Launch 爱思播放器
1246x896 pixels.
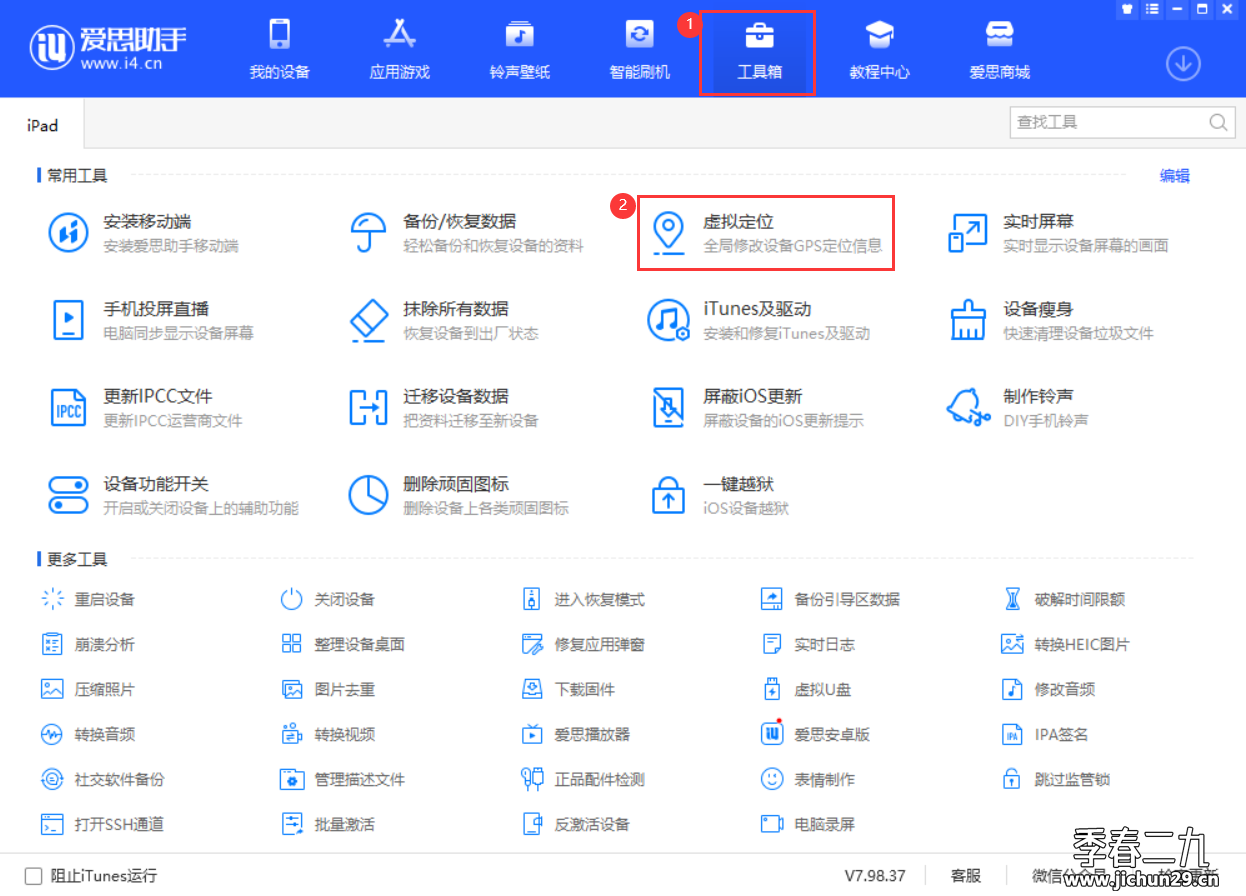pyautogui.click(x=576, y=734)
